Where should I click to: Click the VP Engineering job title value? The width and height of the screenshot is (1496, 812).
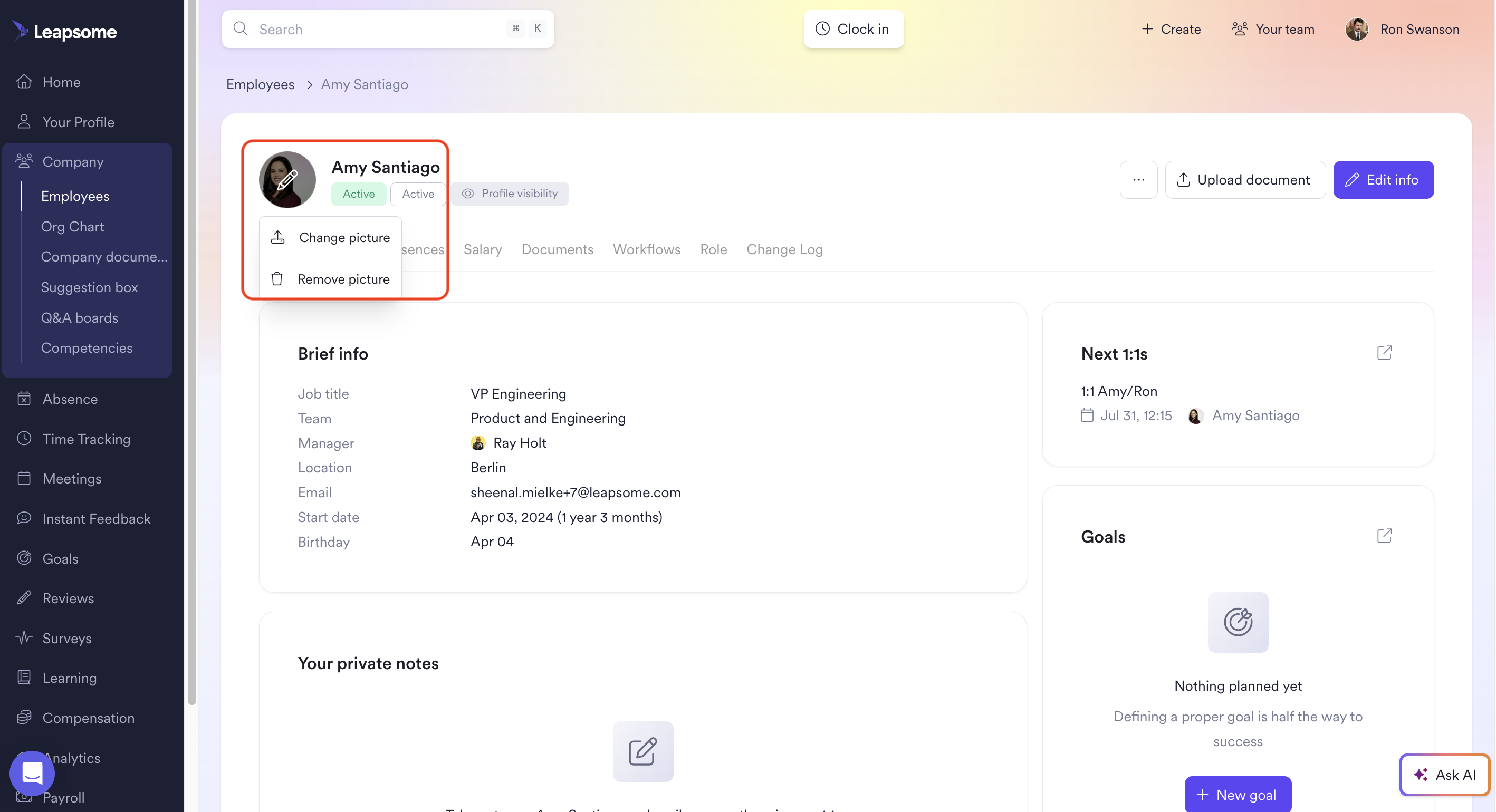(x=518, y=393)
